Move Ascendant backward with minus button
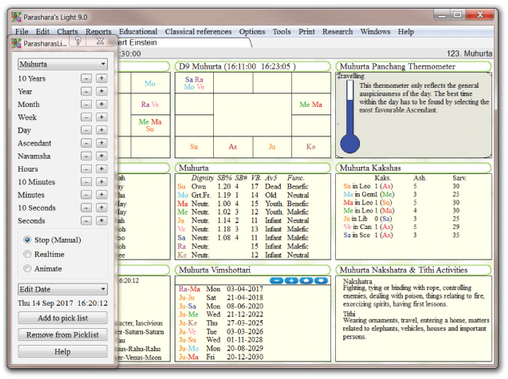Image resolution: width=508 pixels, height=379 pixels. click(x=86, y=143)
